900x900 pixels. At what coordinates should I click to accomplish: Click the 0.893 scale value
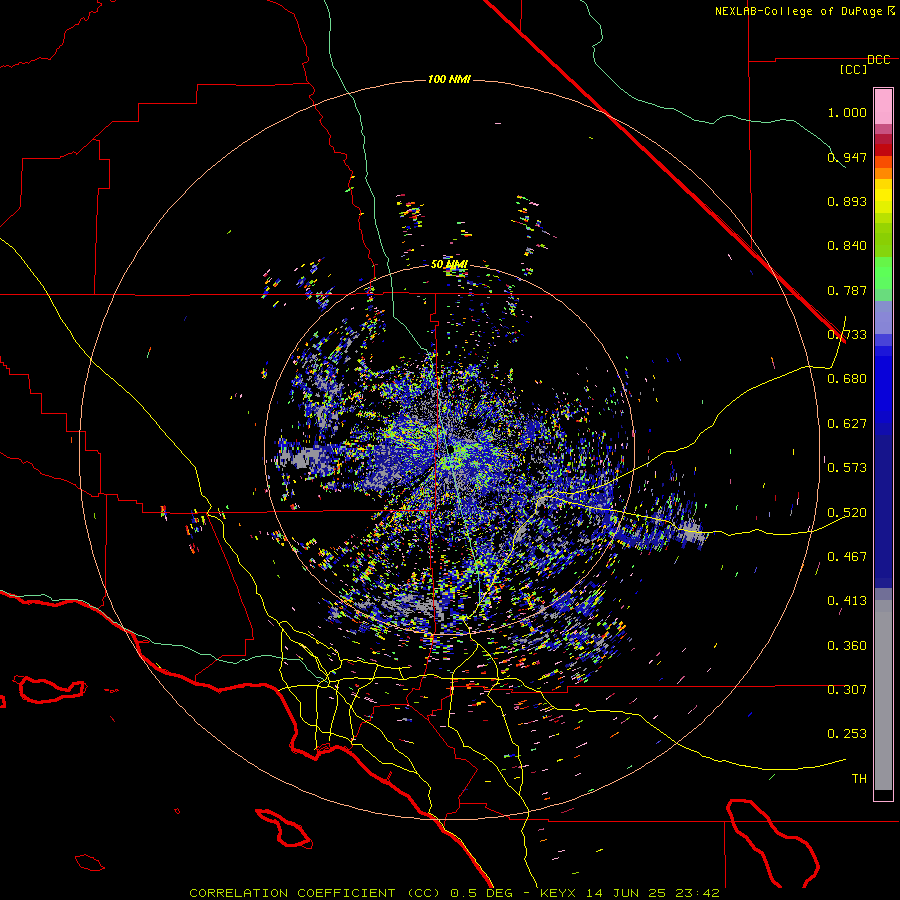847,201
